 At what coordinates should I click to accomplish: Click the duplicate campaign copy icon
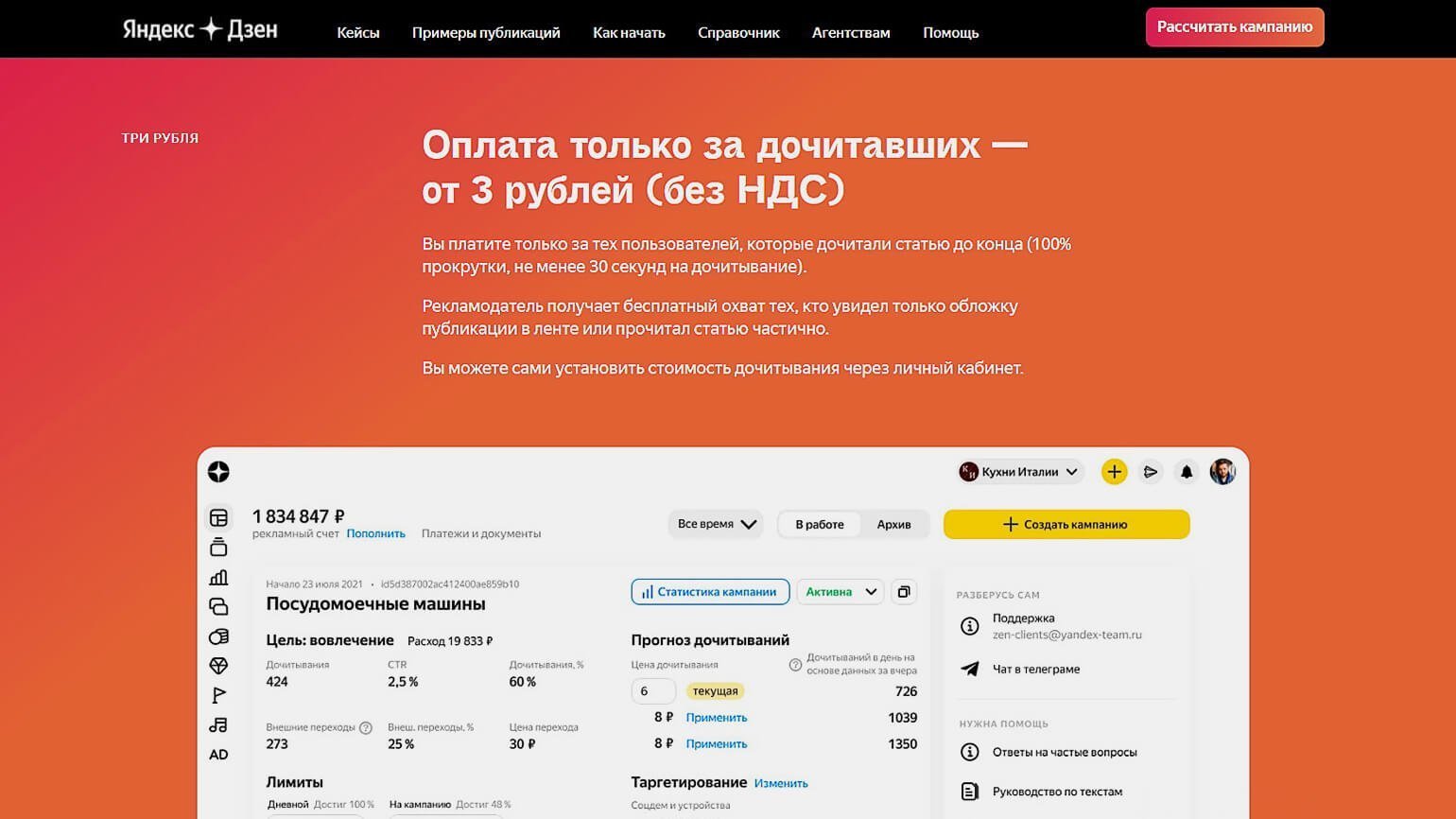coord(904,592)
